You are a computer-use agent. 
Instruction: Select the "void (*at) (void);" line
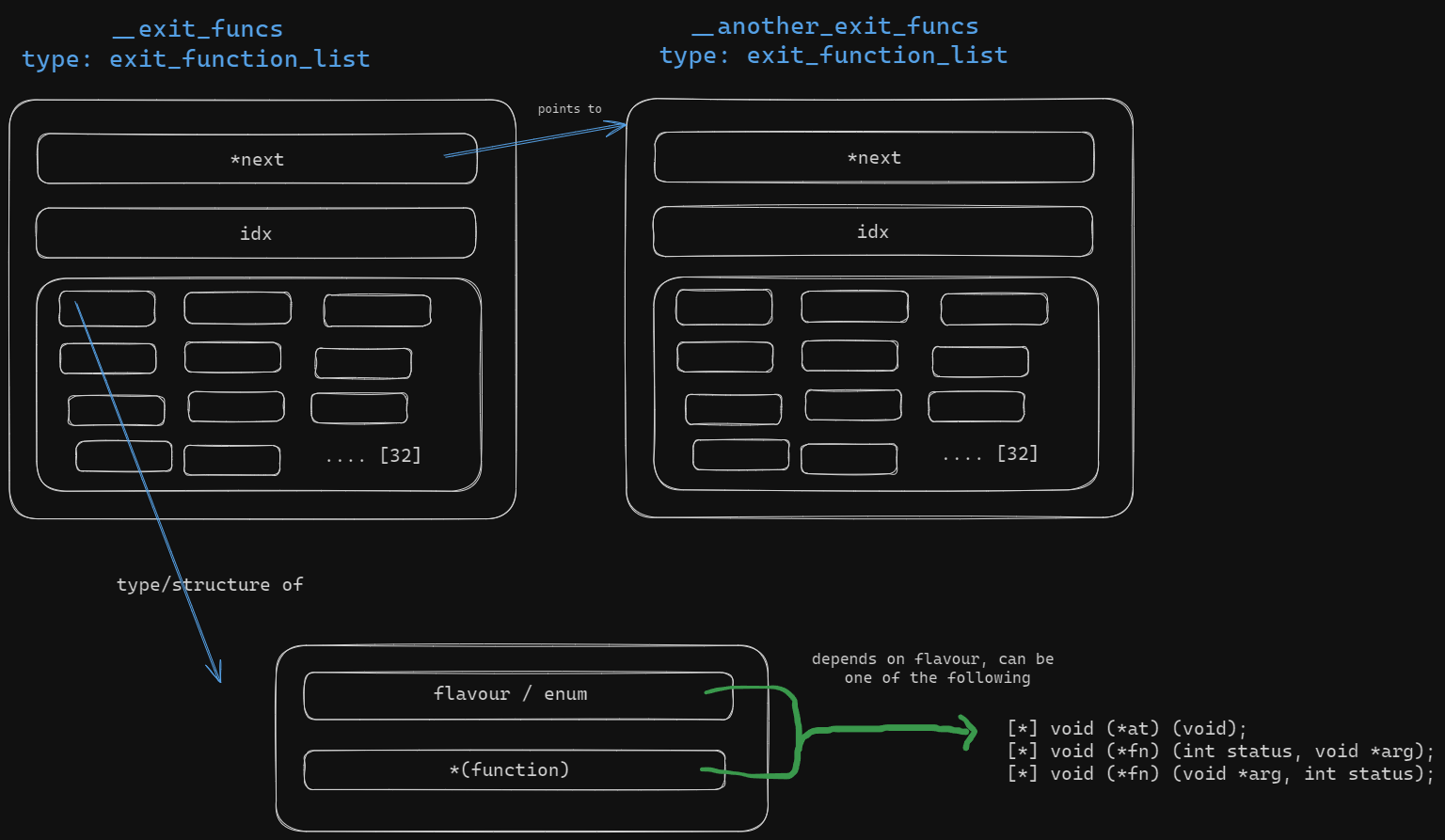(x=1127, y=729)
